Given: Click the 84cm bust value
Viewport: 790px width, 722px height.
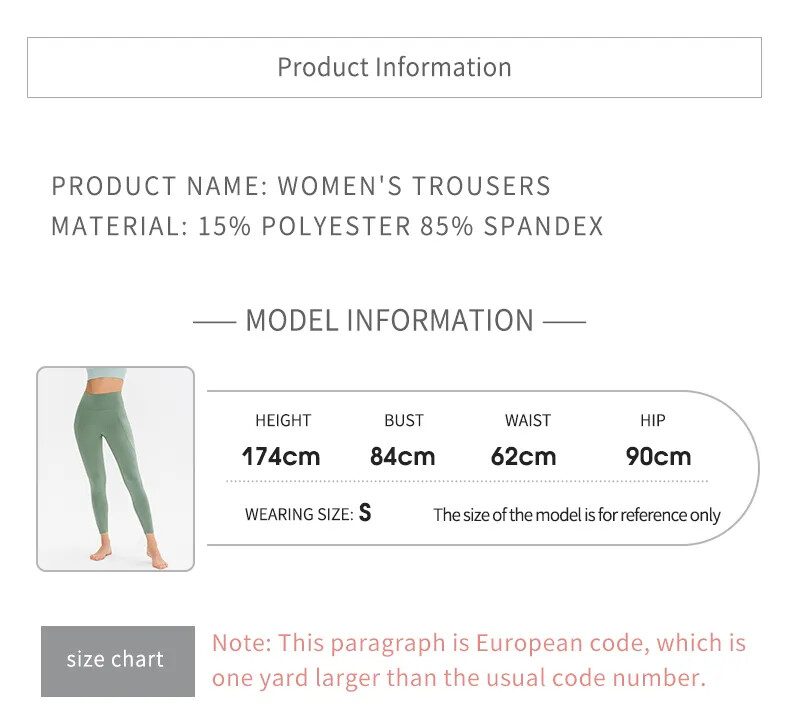Looking at the screenshot, I should [403, 456].
